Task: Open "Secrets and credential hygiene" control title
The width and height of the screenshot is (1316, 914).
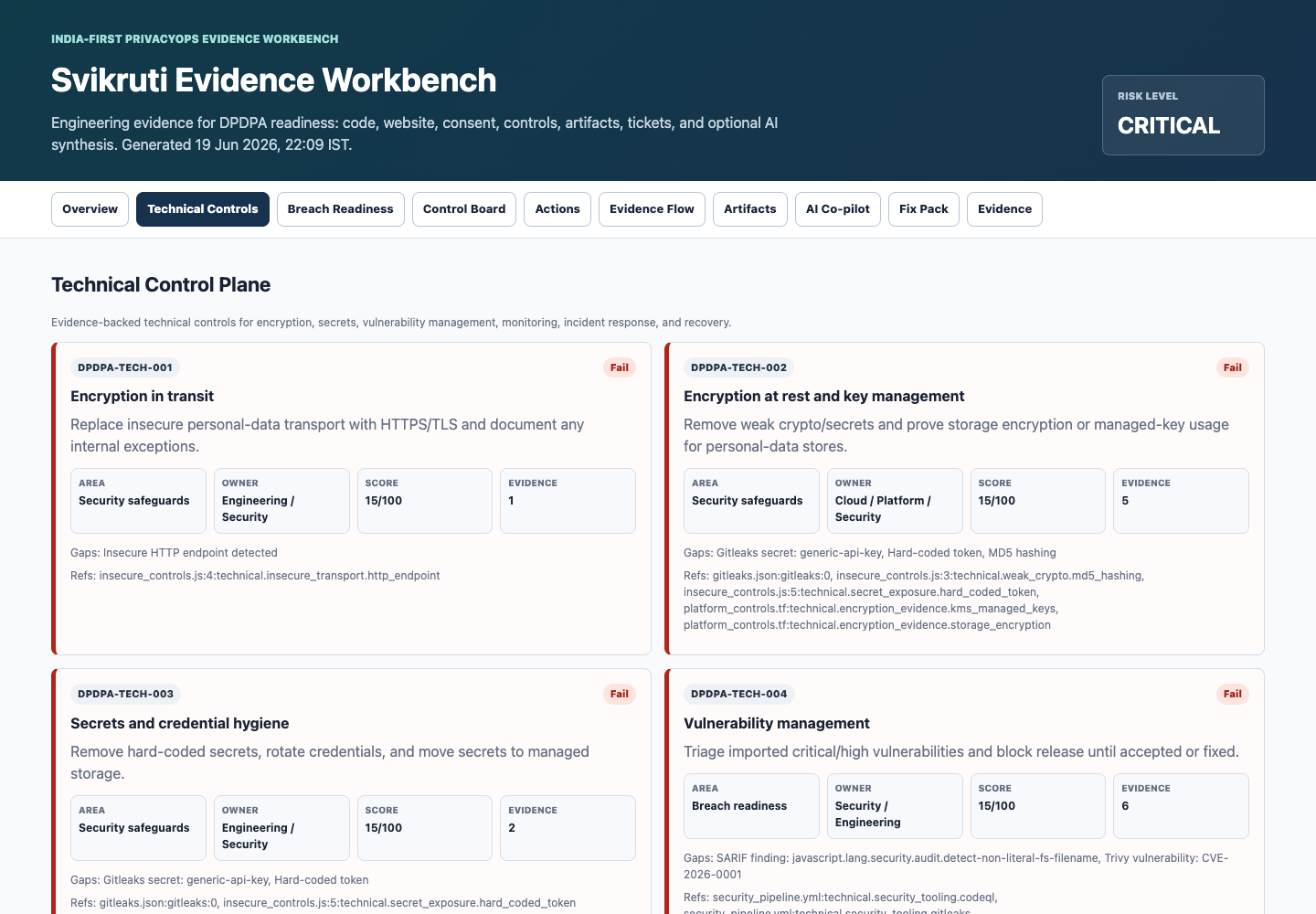Action: [x=179, y=723]
